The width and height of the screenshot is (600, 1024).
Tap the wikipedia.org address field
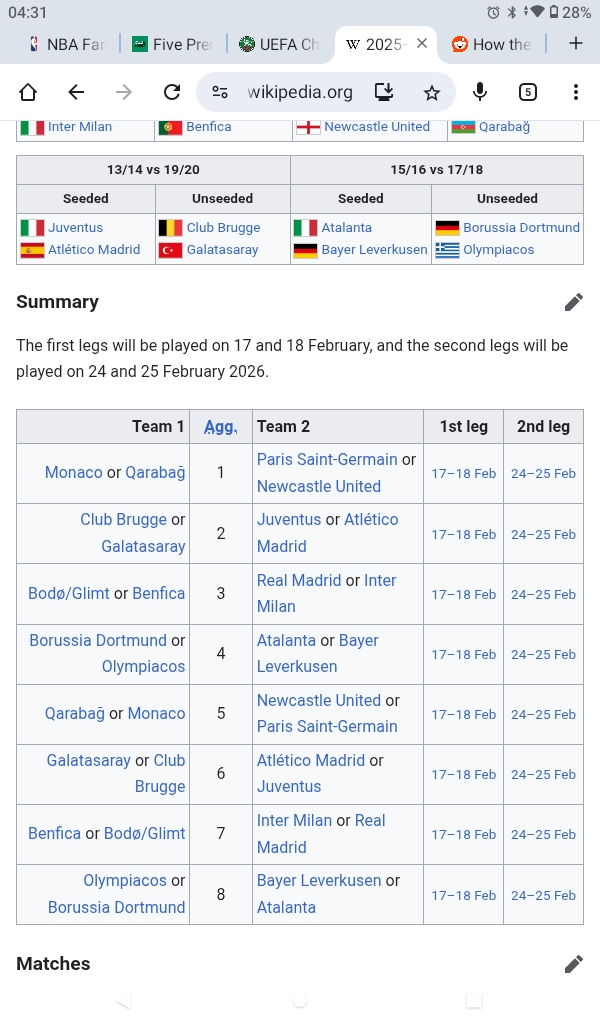coord(300,93)
